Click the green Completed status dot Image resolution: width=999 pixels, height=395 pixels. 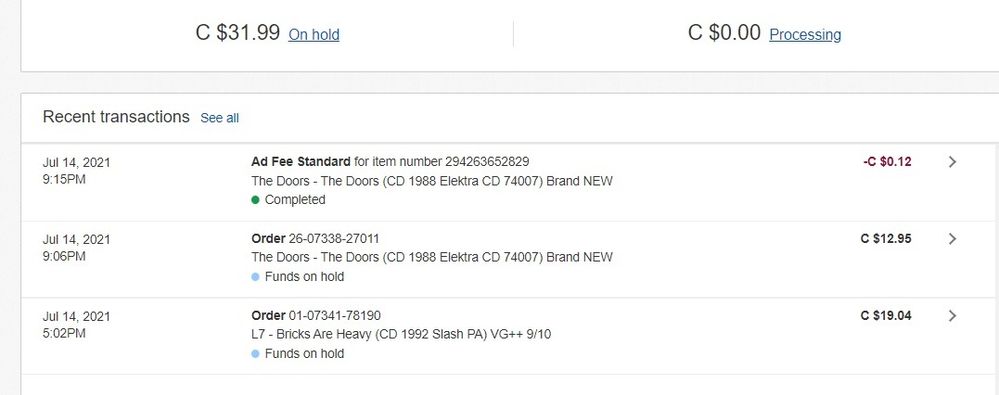coord(255,200)
